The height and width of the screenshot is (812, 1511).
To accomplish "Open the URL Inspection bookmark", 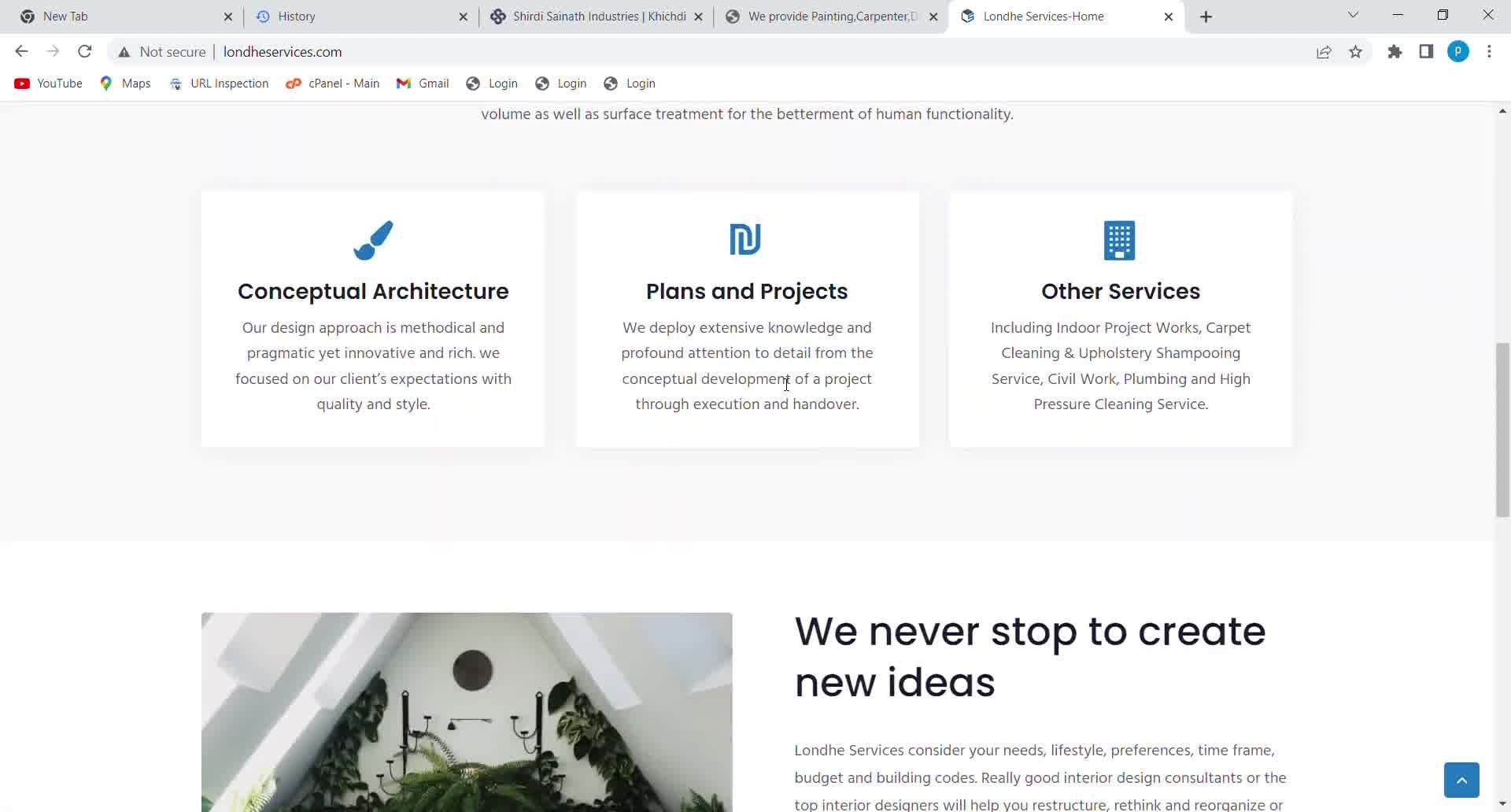I will [219, 83].
